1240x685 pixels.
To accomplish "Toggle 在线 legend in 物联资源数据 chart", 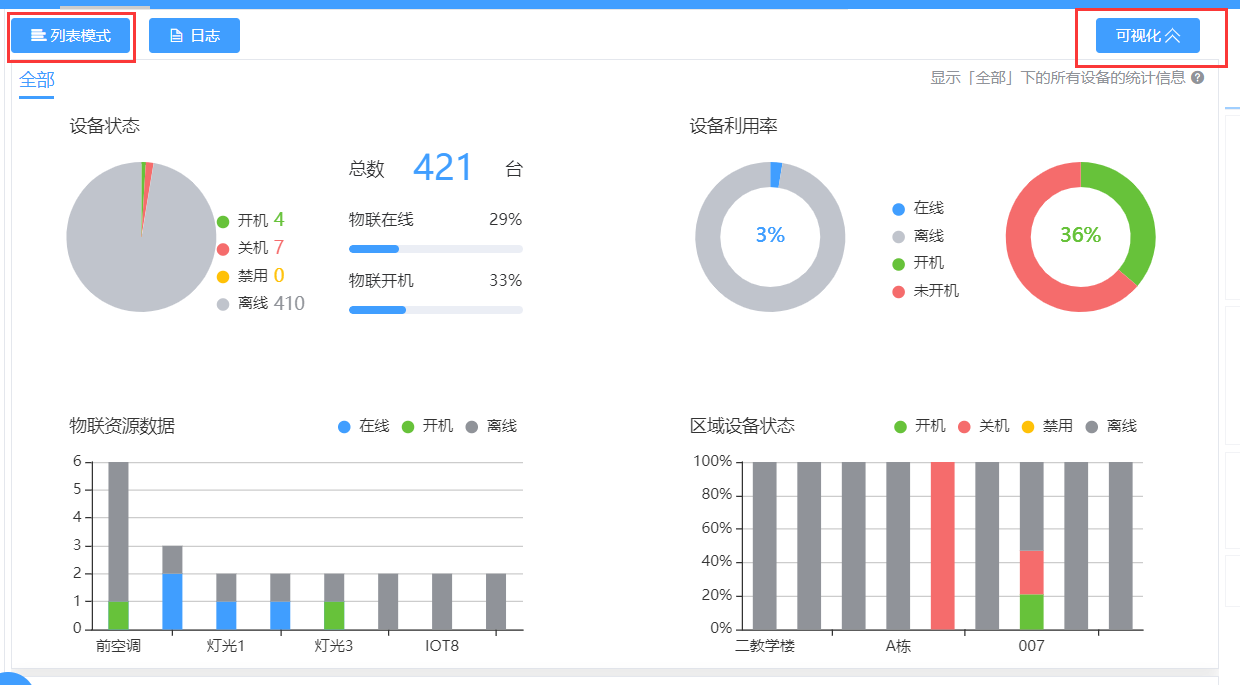I will click(x=364, y=426).
